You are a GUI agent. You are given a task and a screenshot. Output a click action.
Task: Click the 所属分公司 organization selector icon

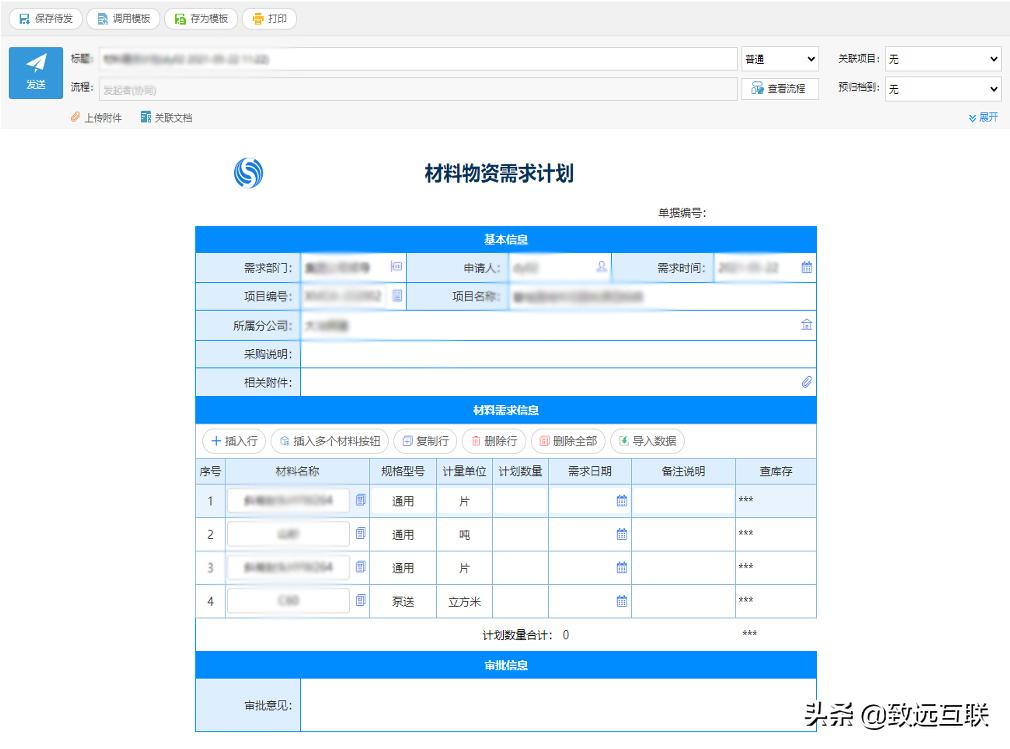point(807,324)
